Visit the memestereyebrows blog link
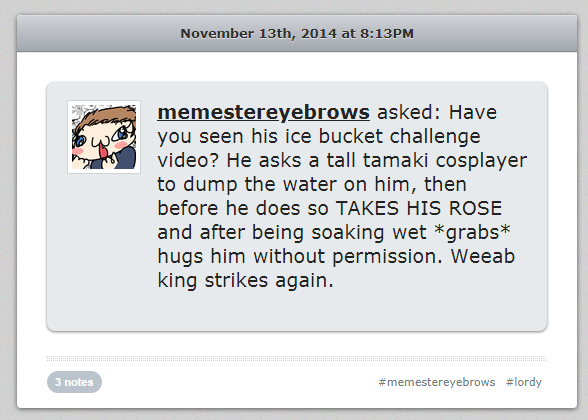 263,112
